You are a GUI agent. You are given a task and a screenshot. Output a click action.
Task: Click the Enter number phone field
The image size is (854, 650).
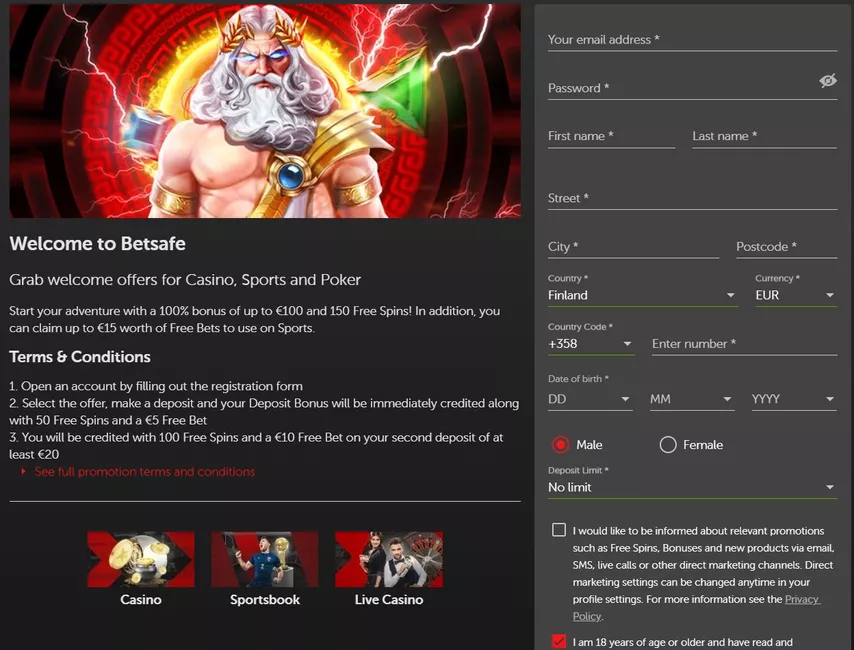[x=744, y=344]
